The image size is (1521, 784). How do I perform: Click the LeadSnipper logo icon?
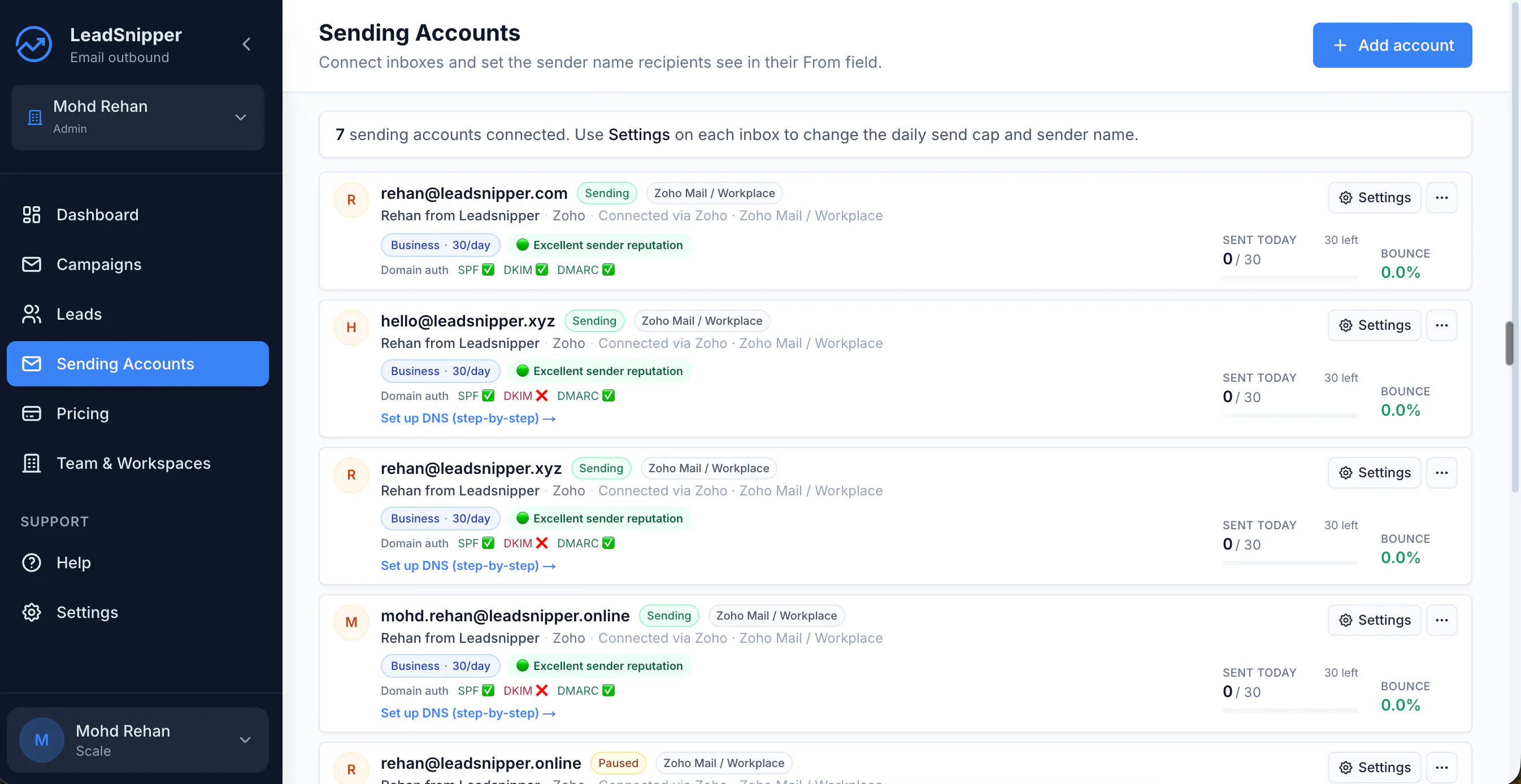tap(34, 44)
